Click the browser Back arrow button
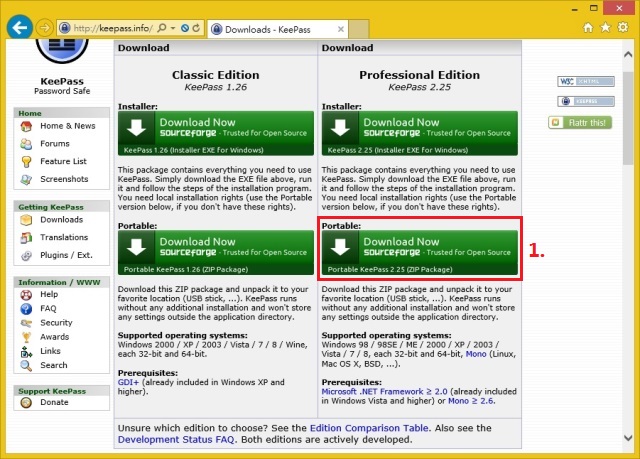Image resolution: width=640 pixels, height=459 pixels. click(x=17, y=27)
